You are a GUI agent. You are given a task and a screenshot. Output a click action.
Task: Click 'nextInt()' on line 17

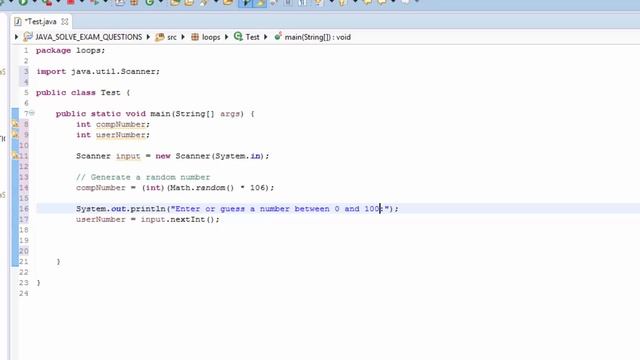pos(192,220)
